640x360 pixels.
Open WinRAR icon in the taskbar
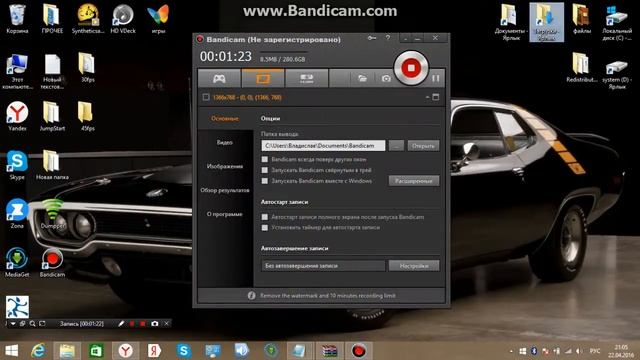pyautogui.click(x=329, y=351)
